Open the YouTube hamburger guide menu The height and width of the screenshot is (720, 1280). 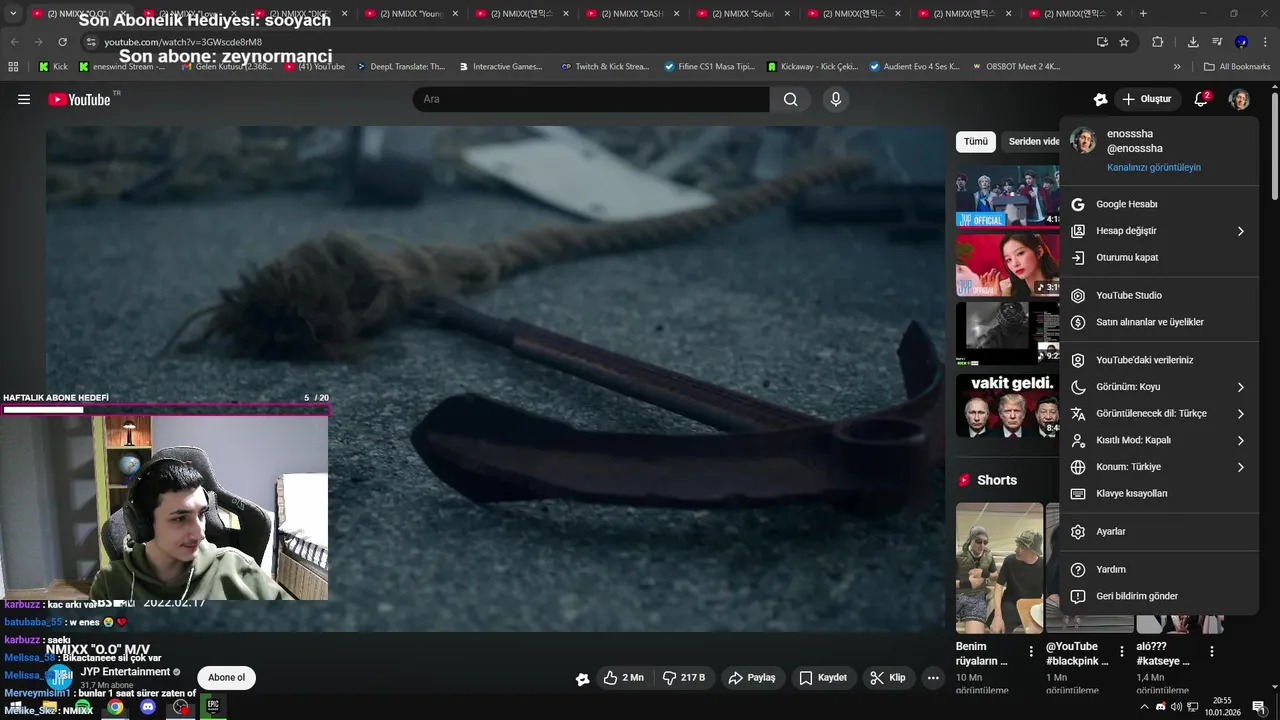pos(24,99)
